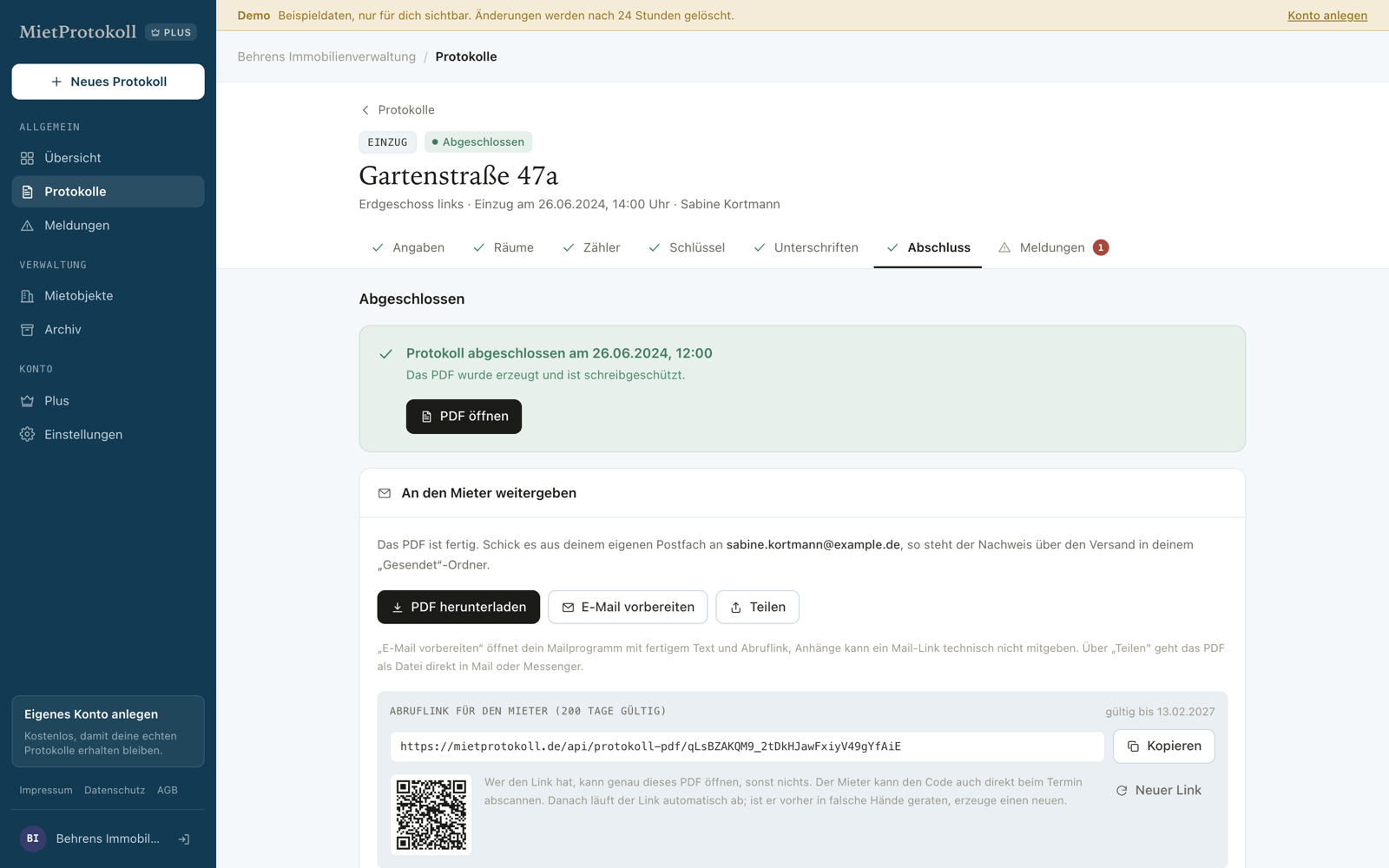1389x868 pixels.
Task: Copy the link with Kopieren button
Action: pos(1164,746)
